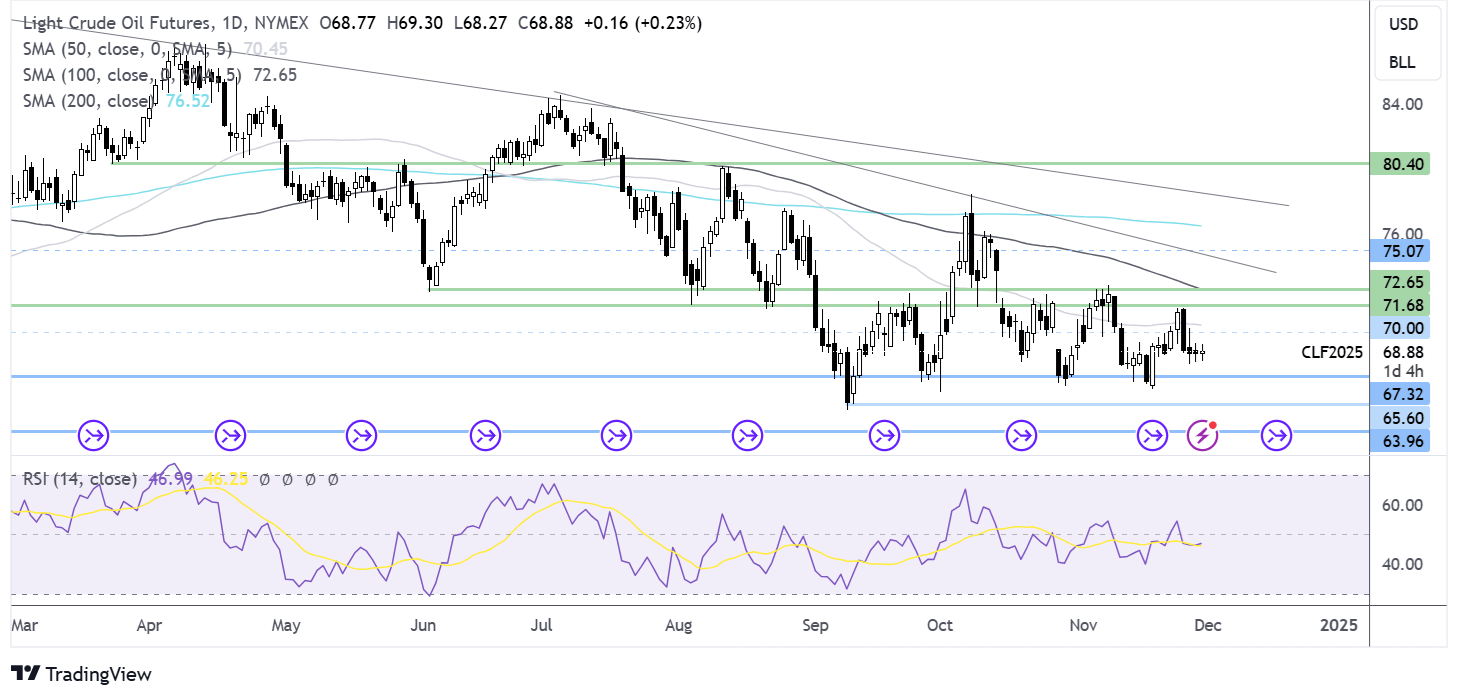Click the 75.07 price level label
The width and height of the screenshot is (1462, 700).
[1401, 249]
